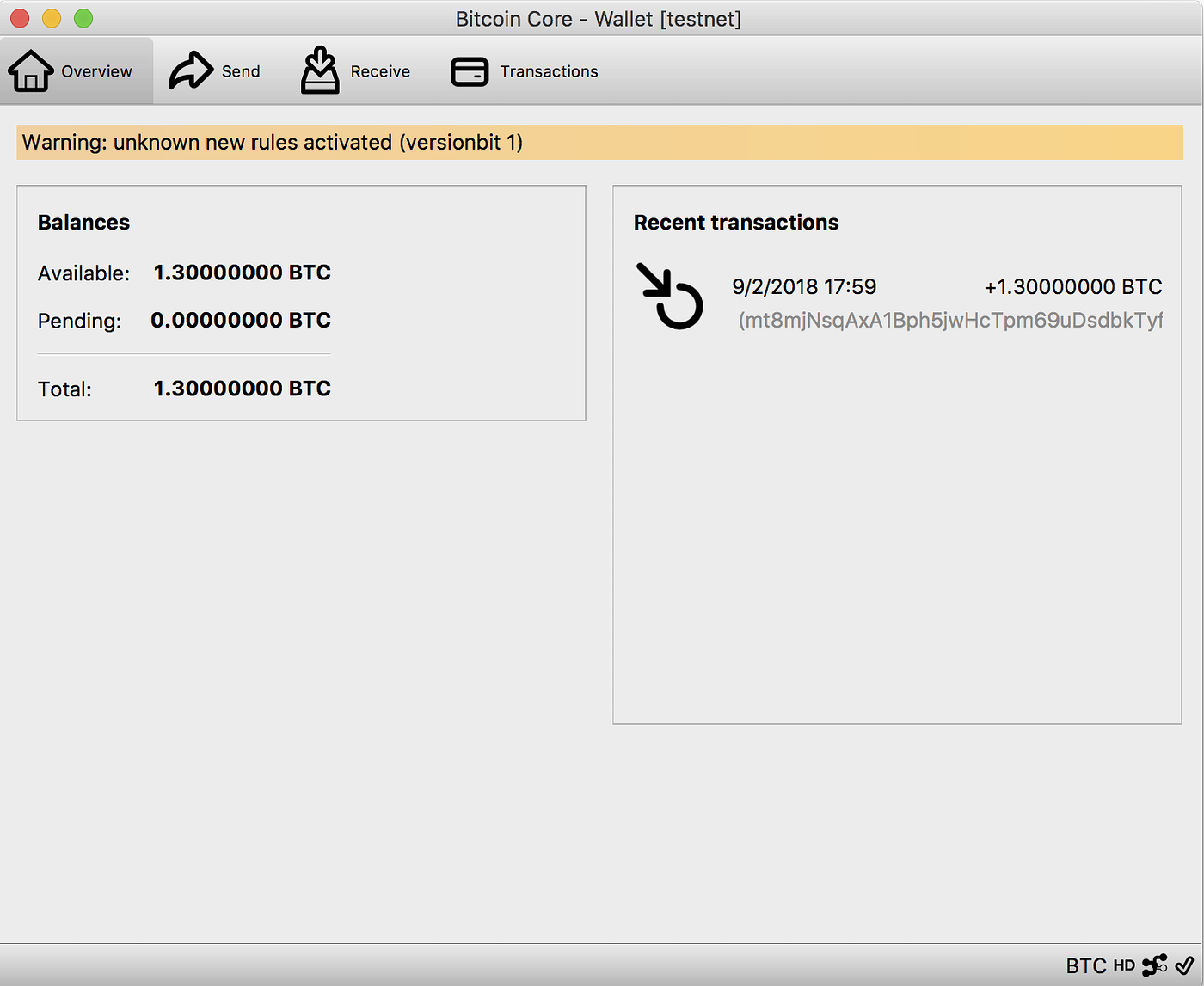
Task: Click the home icon on the Overview tab
Action: point(31,69)
